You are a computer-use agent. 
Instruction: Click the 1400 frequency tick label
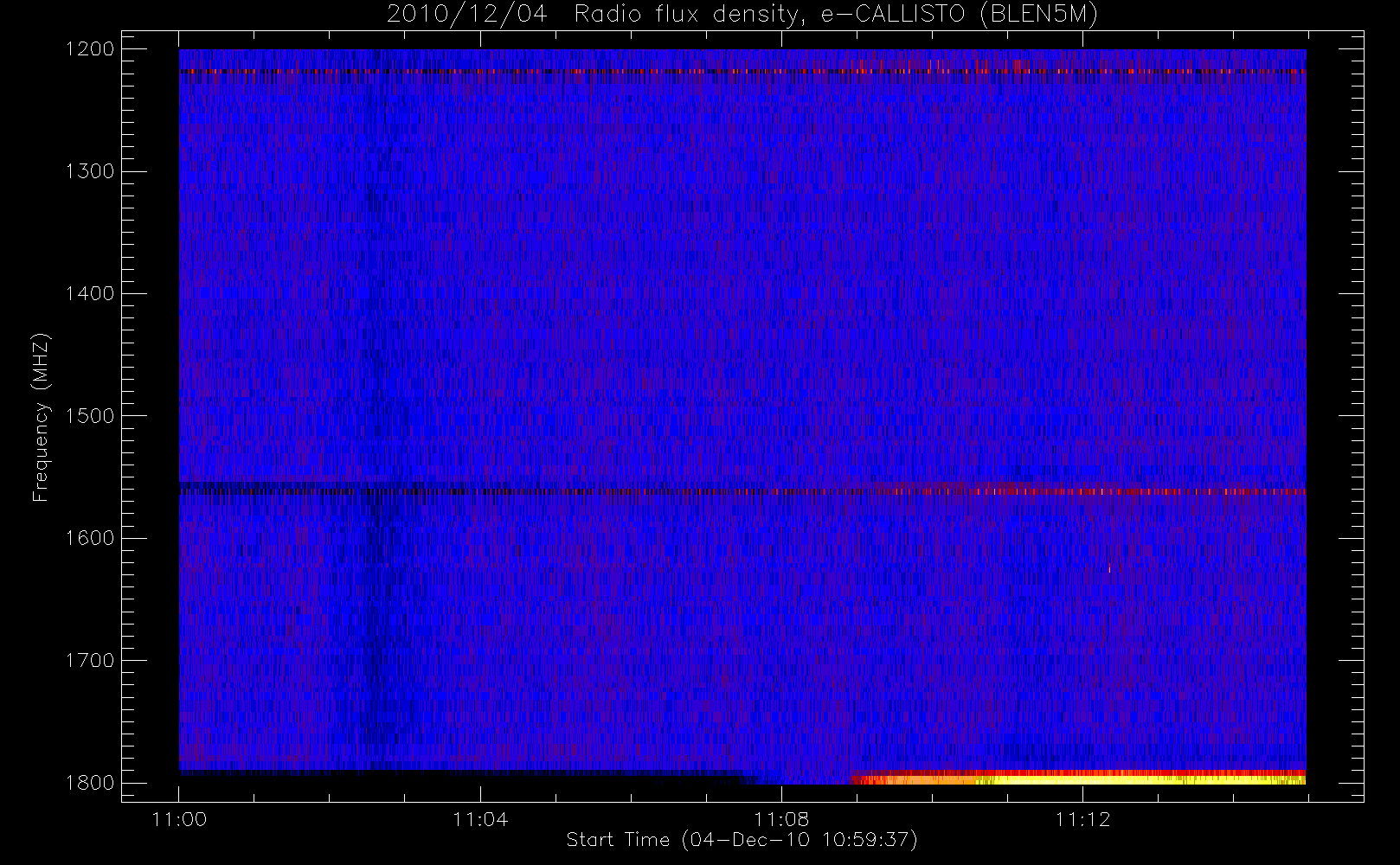[90, 294]
